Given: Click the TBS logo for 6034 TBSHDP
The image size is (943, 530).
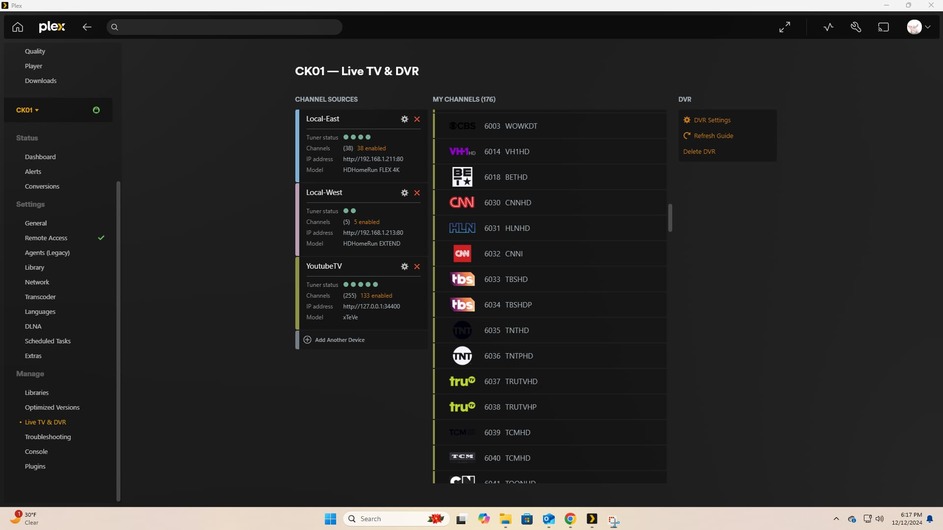Looking at the screenshot, I should point(462,305).
